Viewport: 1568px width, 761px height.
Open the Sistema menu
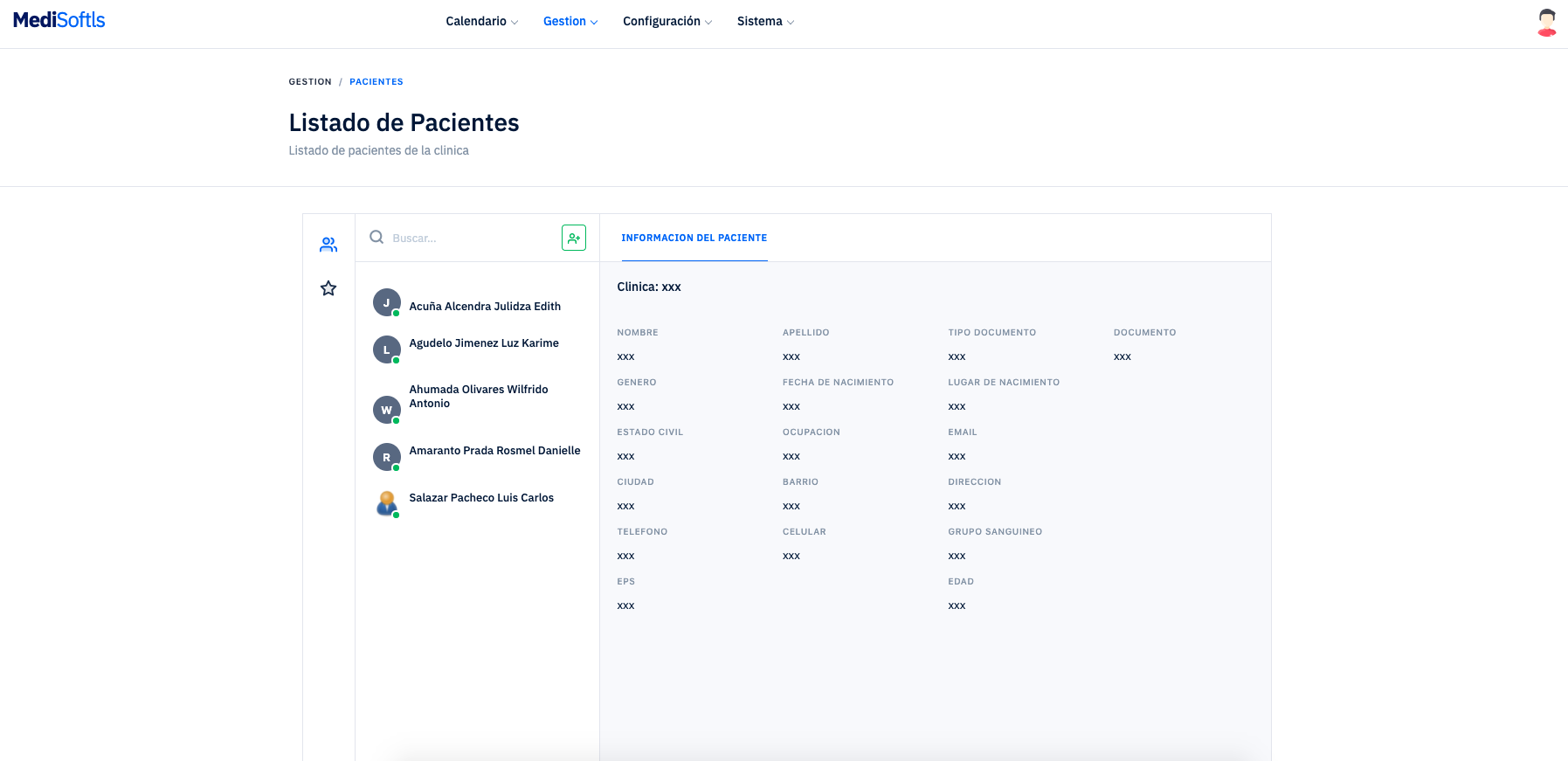(x=765, y=21)
